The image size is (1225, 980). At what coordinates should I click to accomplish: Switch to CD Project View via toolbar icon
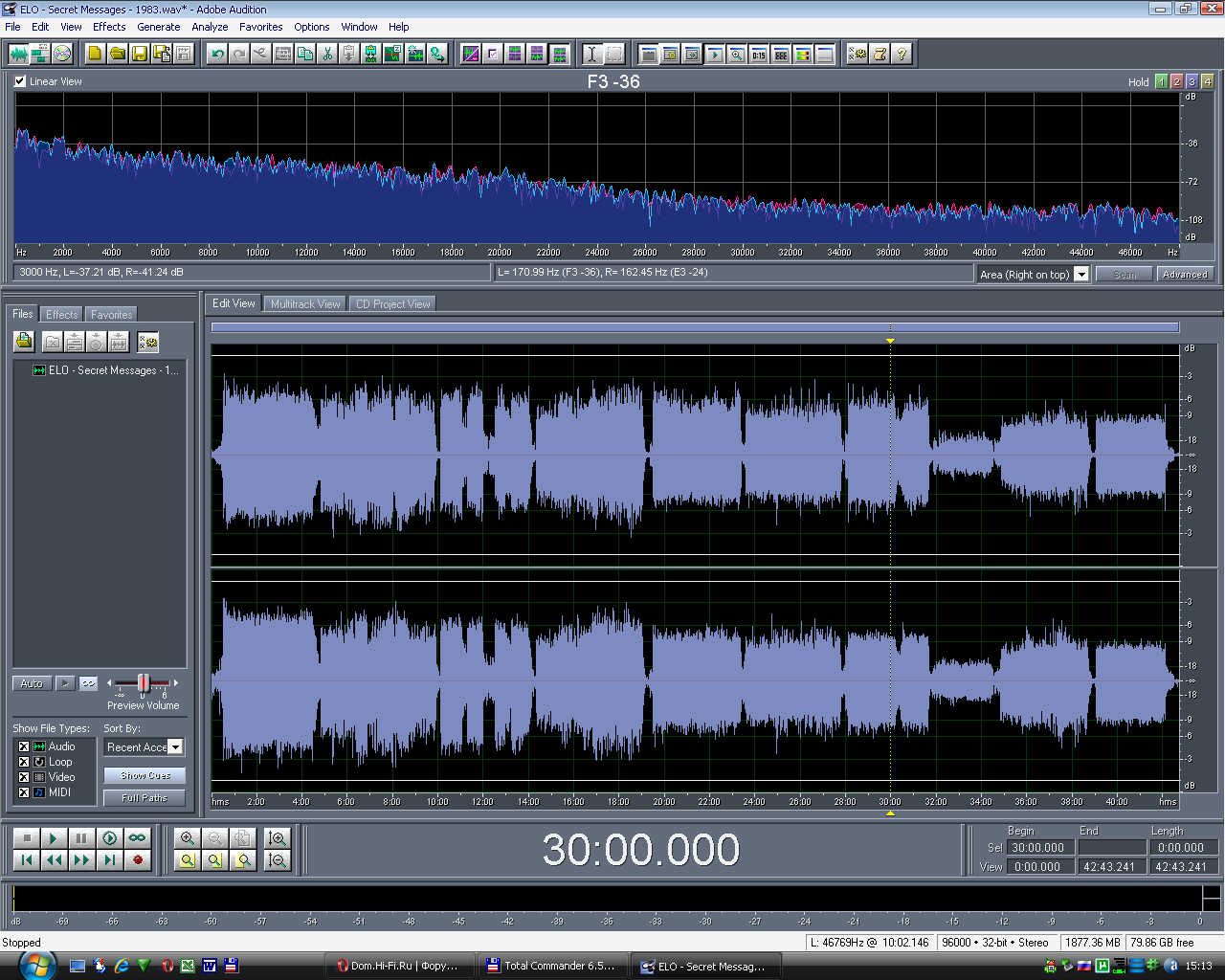pos(62,54)
